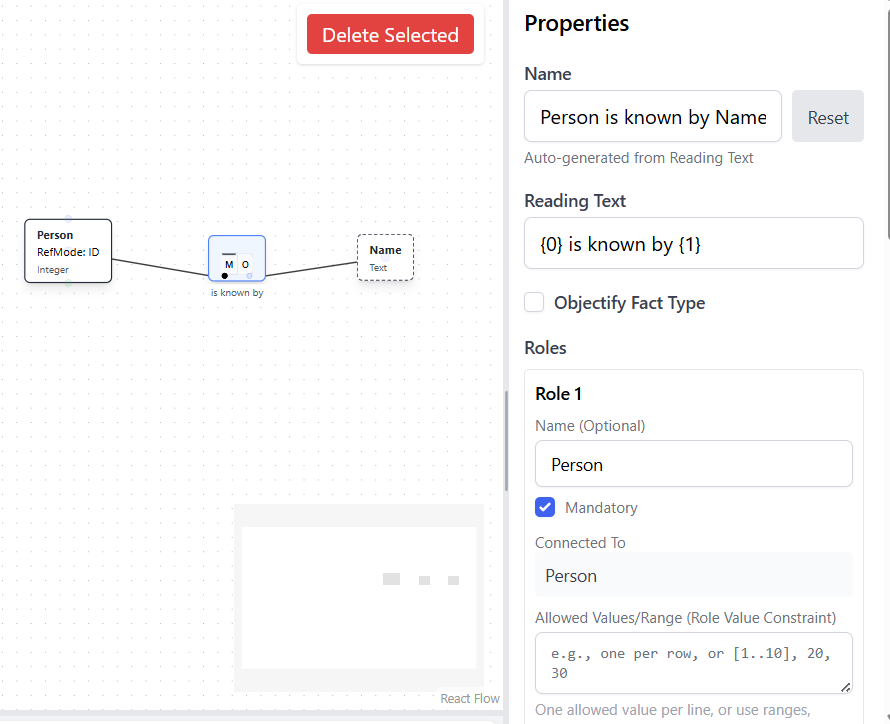Edit the Reading Text field

693,243
